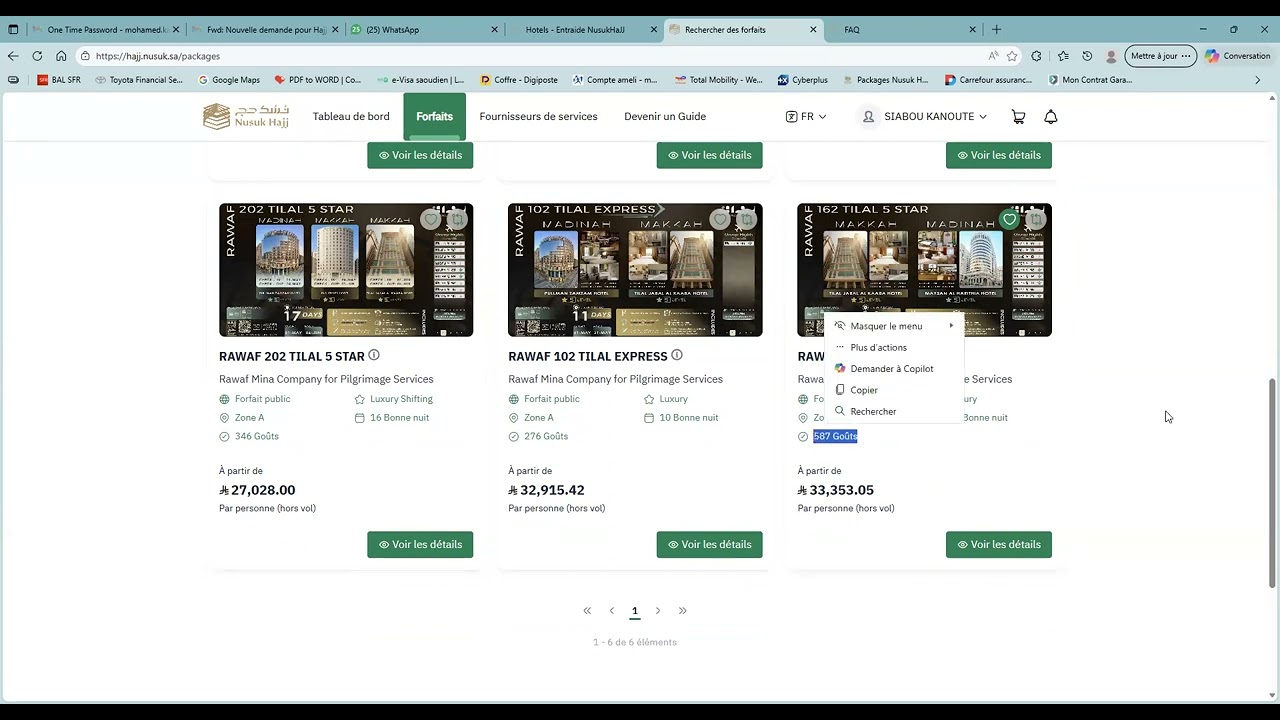Choose Copier in the context menu
Viewport: 1280px width, 720px height.
point(894,390)
